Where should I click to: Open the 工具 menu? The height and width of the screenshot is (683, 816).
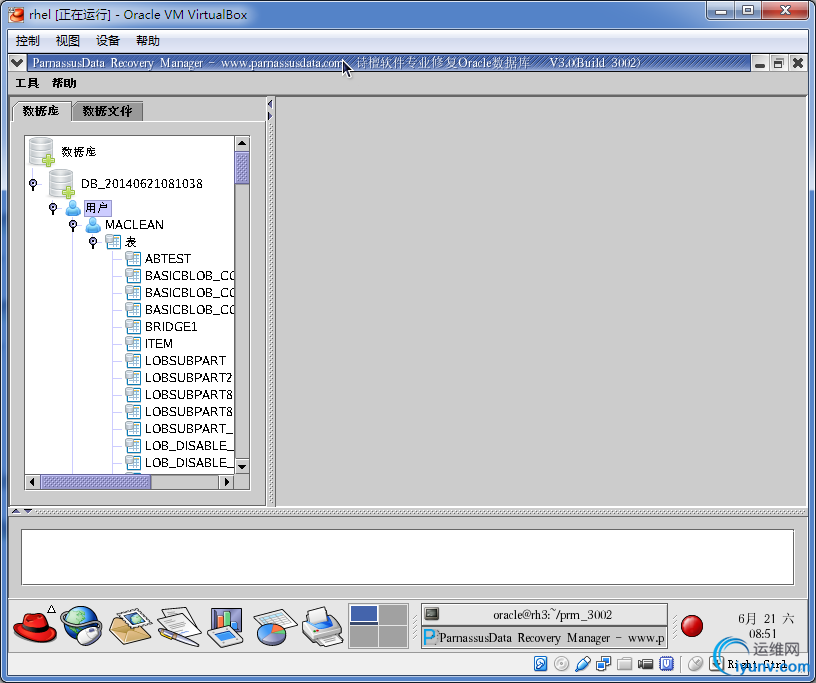click(27, 83)
